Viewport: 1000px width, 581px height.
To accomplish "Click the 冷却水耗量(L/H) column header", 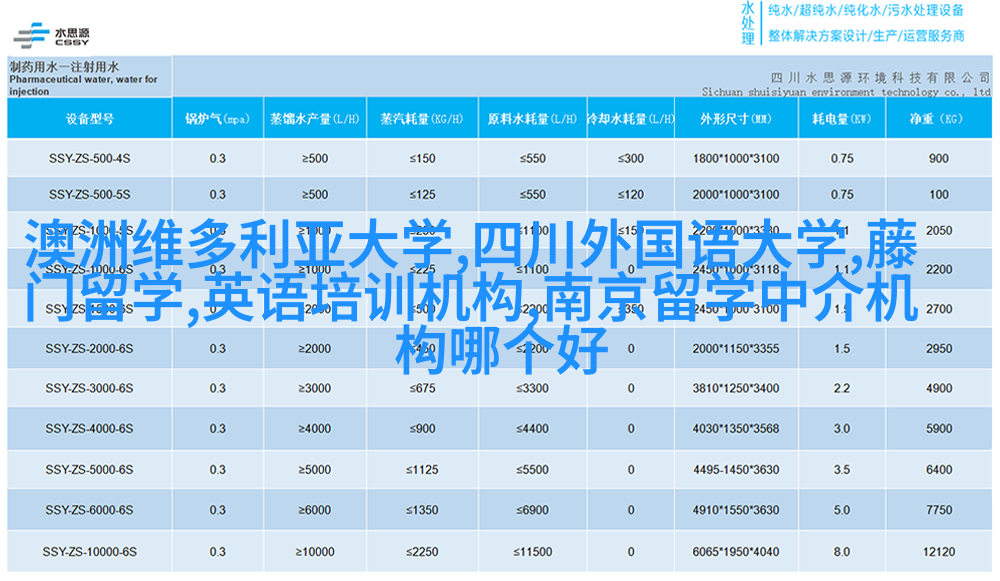I will pyautogui.click(x=631, y=119).
